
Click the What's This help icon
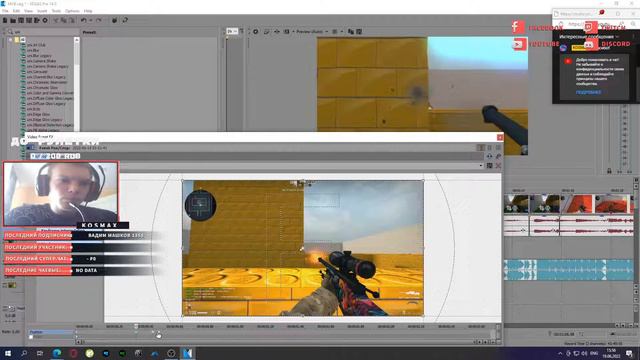click(125, 20)
